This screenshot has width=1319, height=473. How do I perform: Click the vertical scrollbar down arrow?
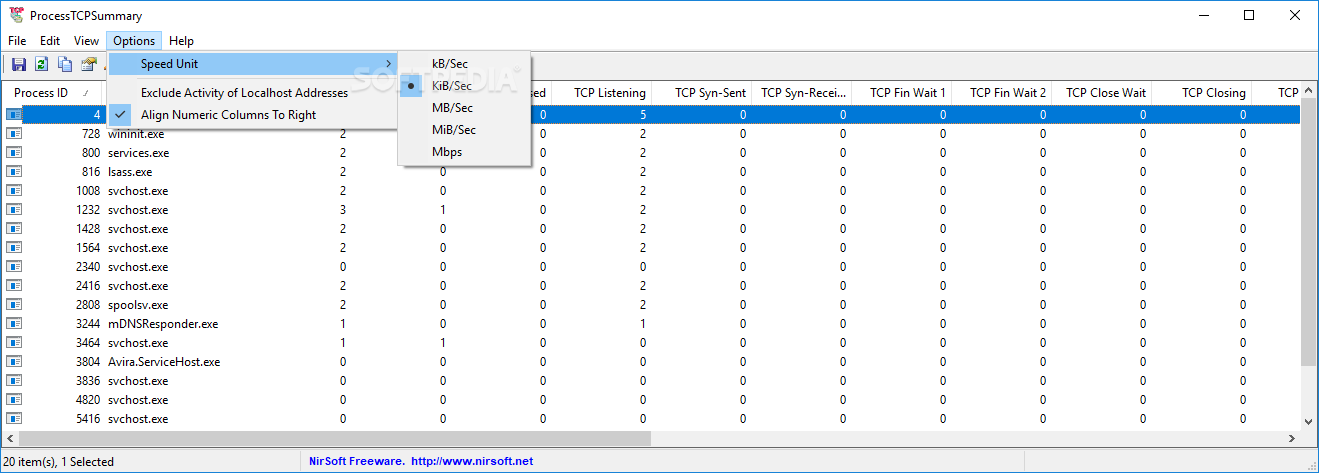pos(1310,421)
